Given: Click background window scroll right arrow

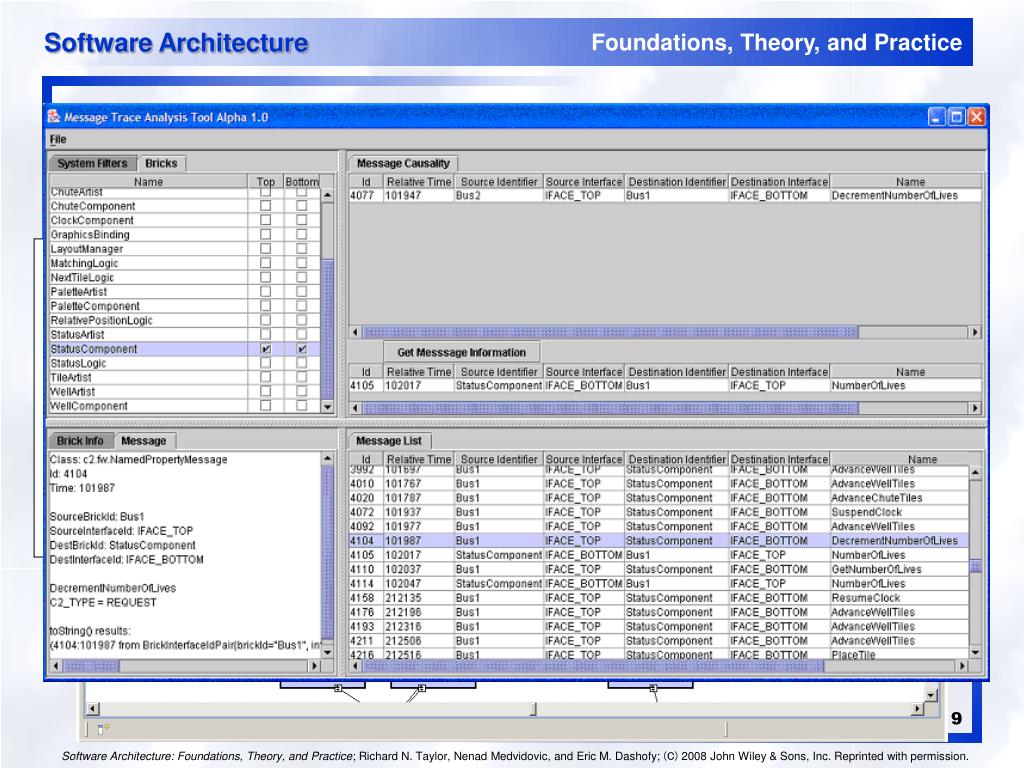Looking at the screenshot, I should point(918,709).
